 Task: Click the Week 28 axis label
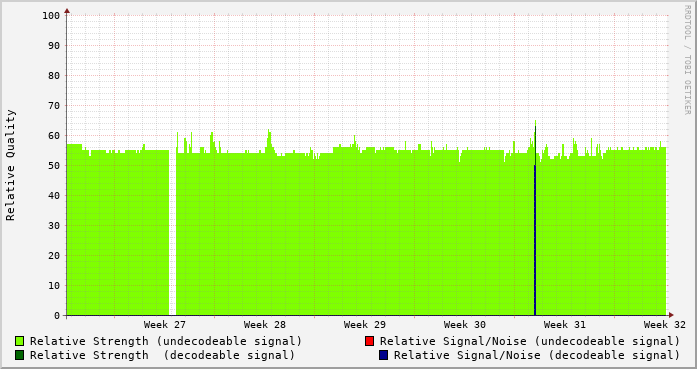pos(264,325)
